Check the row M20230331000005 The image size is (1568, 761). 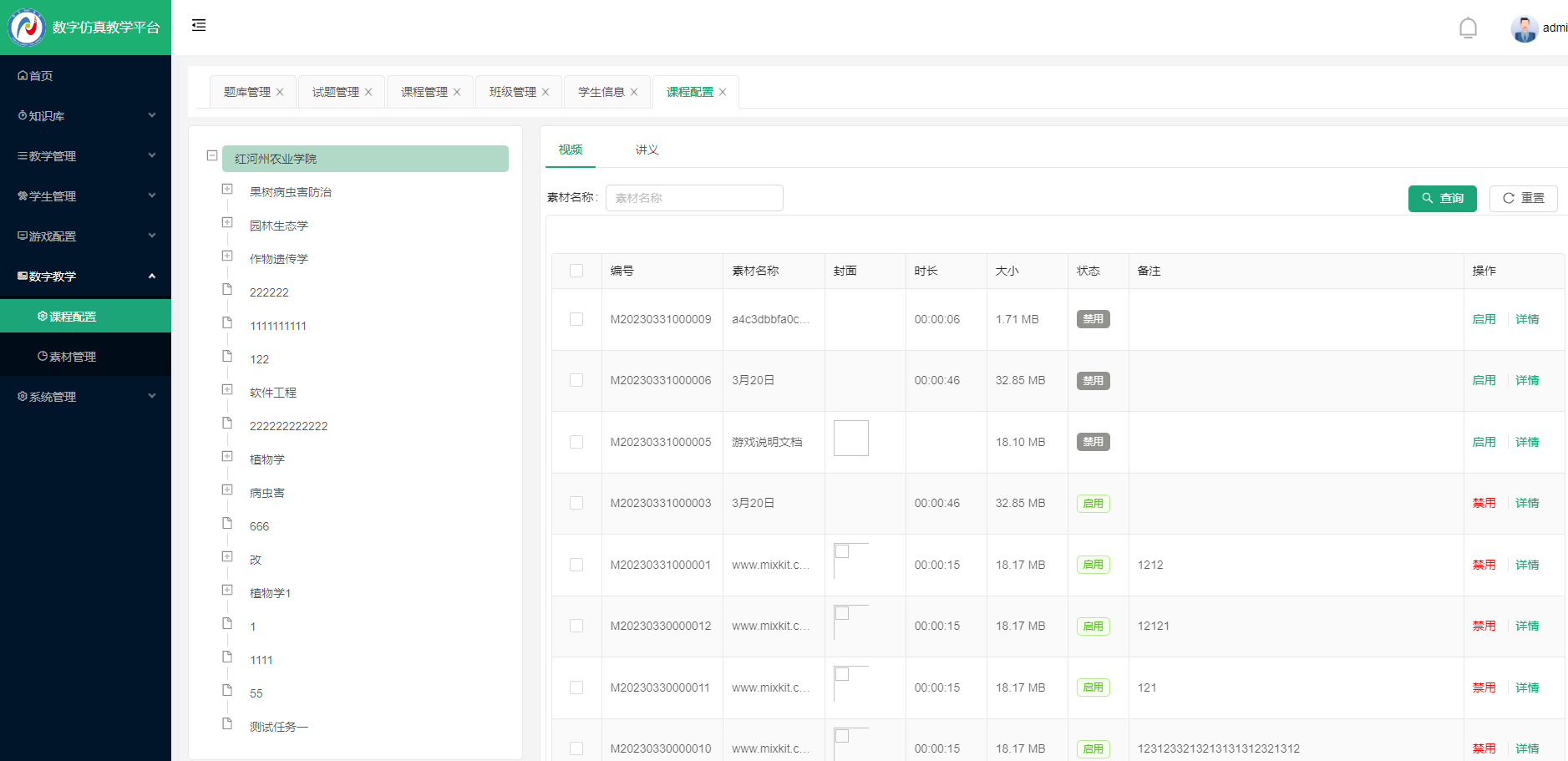coord(576,442)
